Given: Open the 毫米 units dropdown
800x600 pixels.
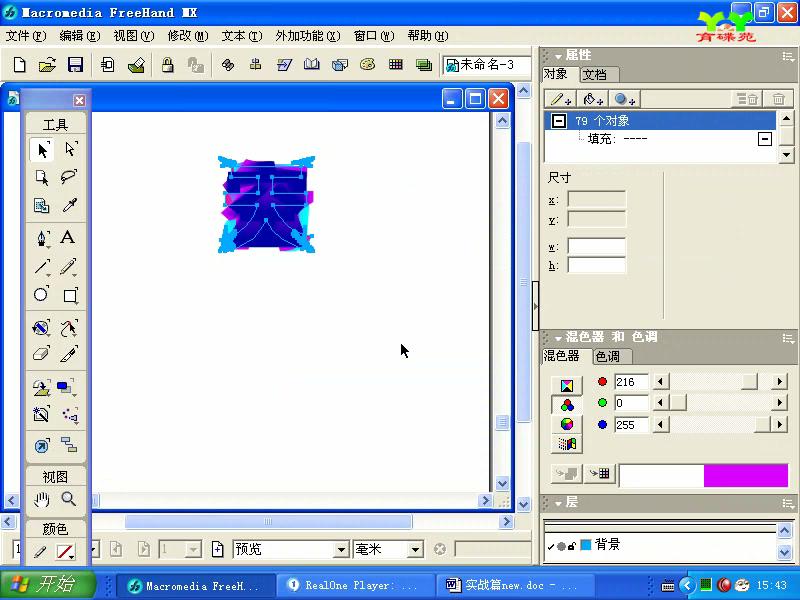Looking at the screenshot, I should point(415,549).
